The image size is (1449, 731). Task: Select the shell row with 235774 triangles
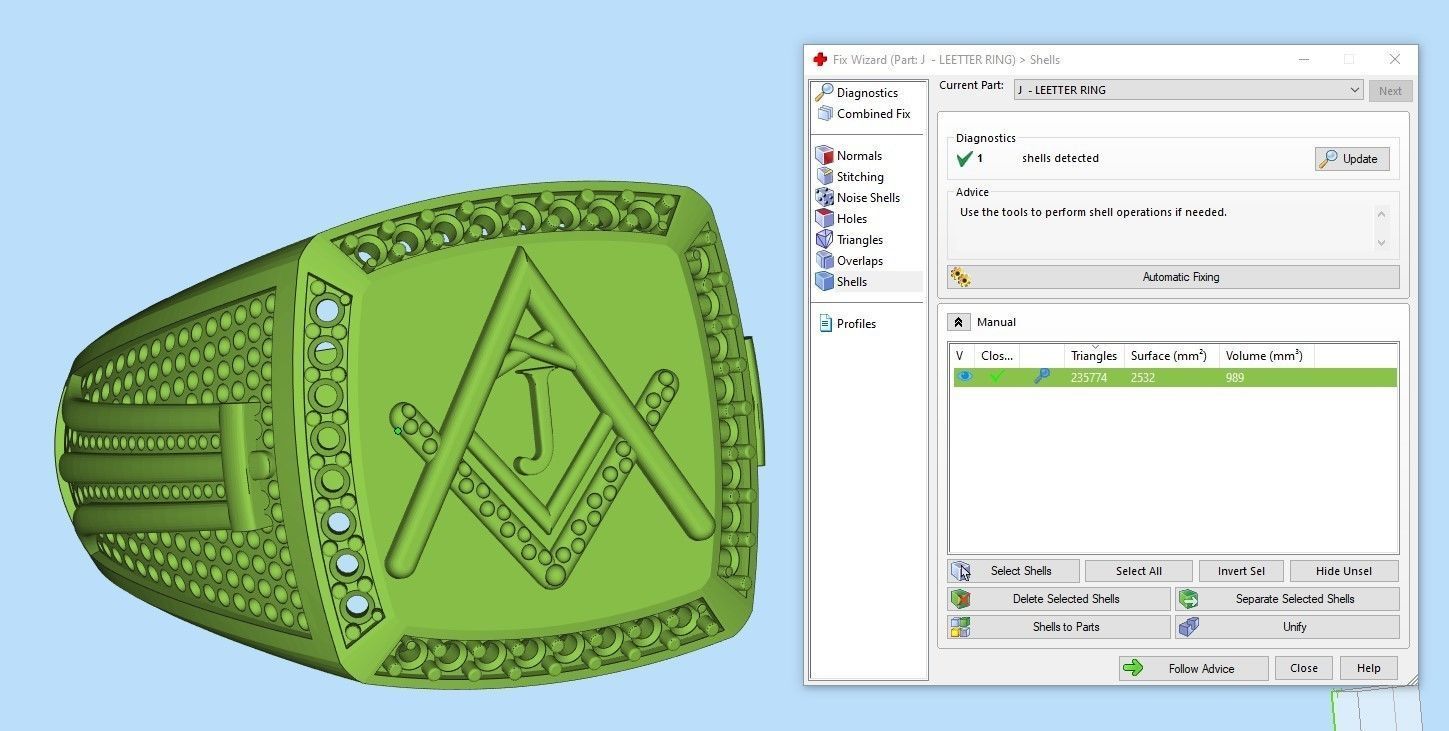(1174, 378)
